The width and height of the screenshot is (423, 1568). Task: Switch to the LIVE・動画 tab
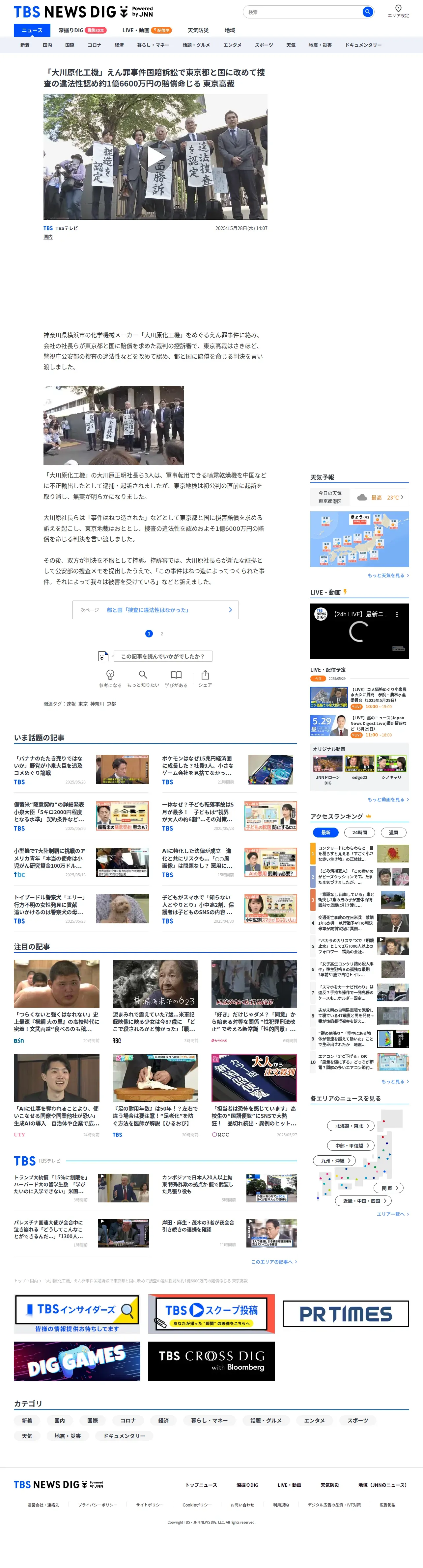pyautogui.click(x=146, y=30)
